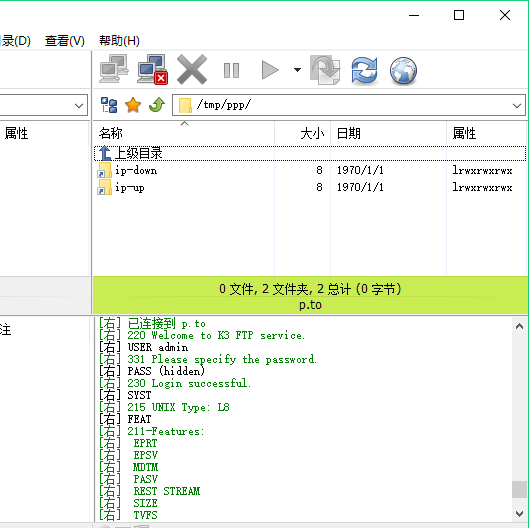Click the disconnect icon with red X

(x=152, y=69)
